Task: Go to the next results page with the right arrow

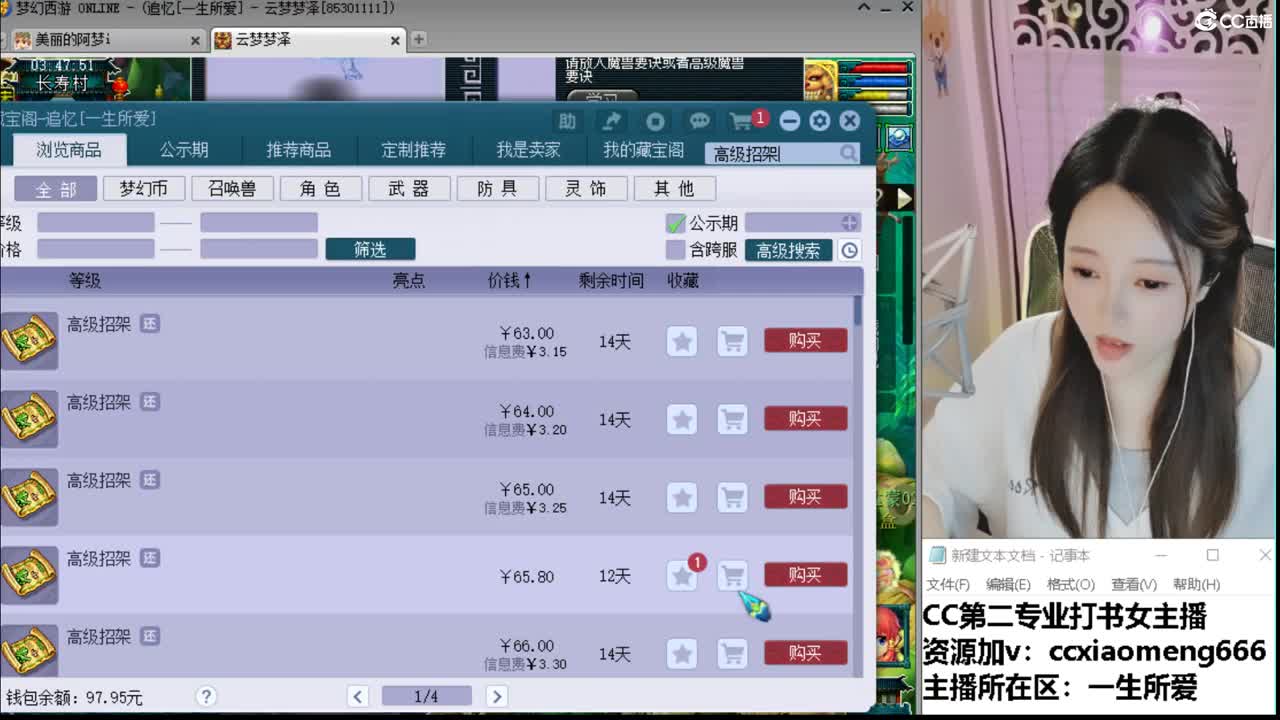Action: [x=497, y=695]
